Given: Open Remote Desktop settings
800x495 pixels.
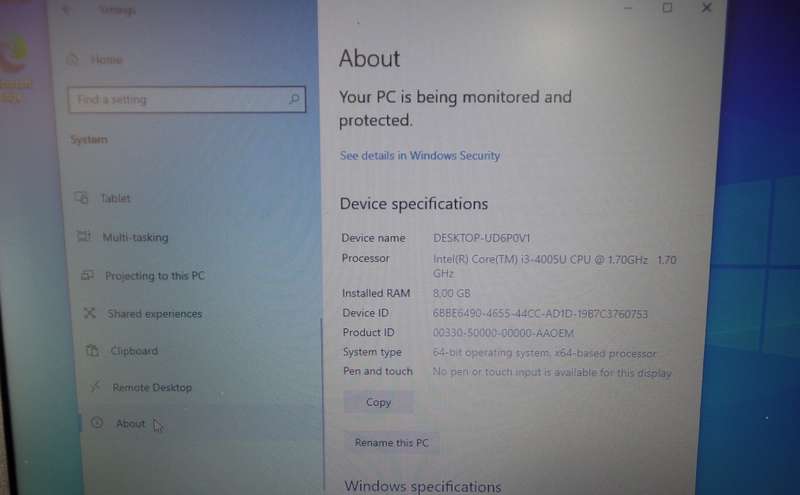Looking at the screenshot, I should click(152, 387).
